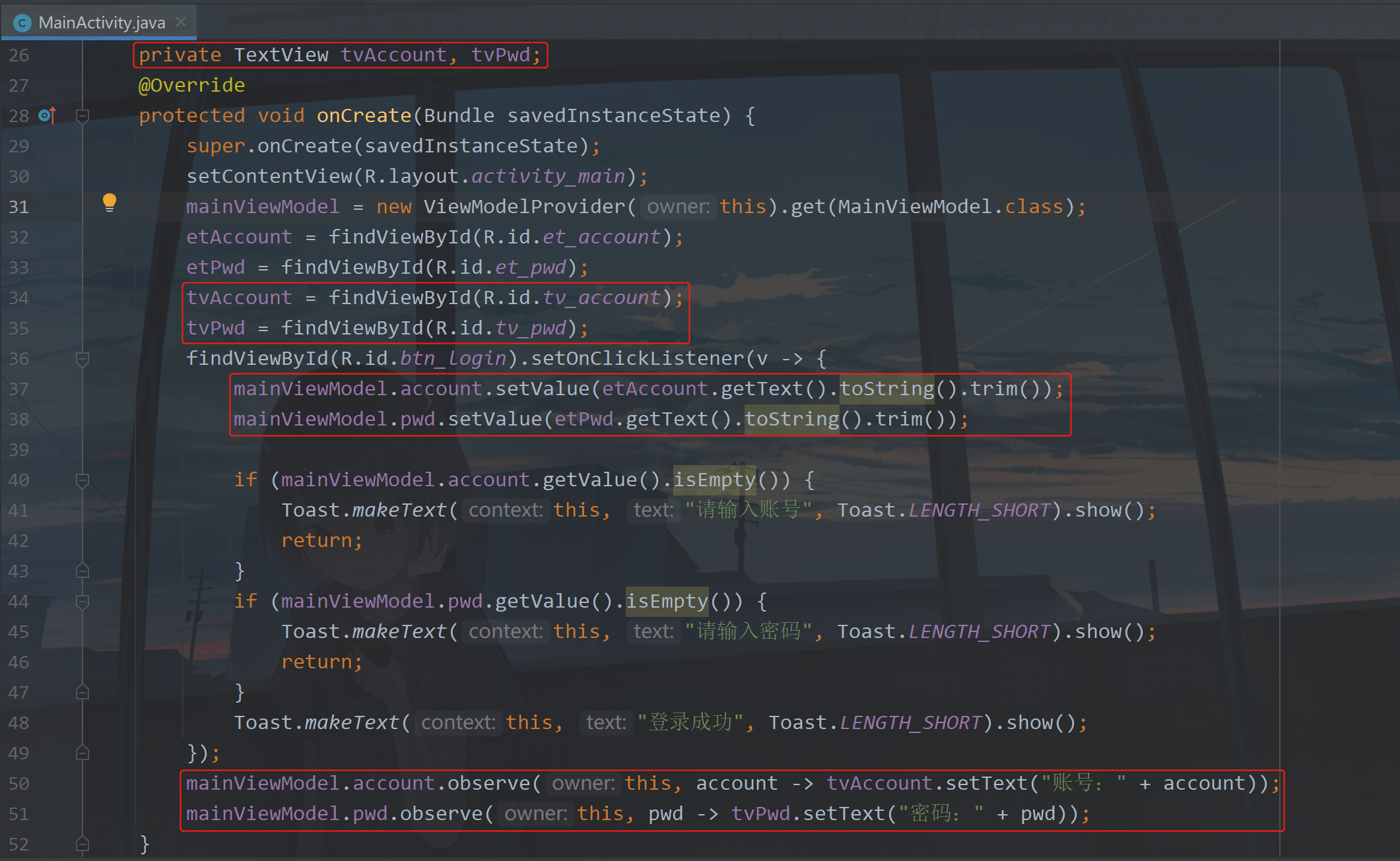Click the @Override annotation

click(x=191, y=86)
